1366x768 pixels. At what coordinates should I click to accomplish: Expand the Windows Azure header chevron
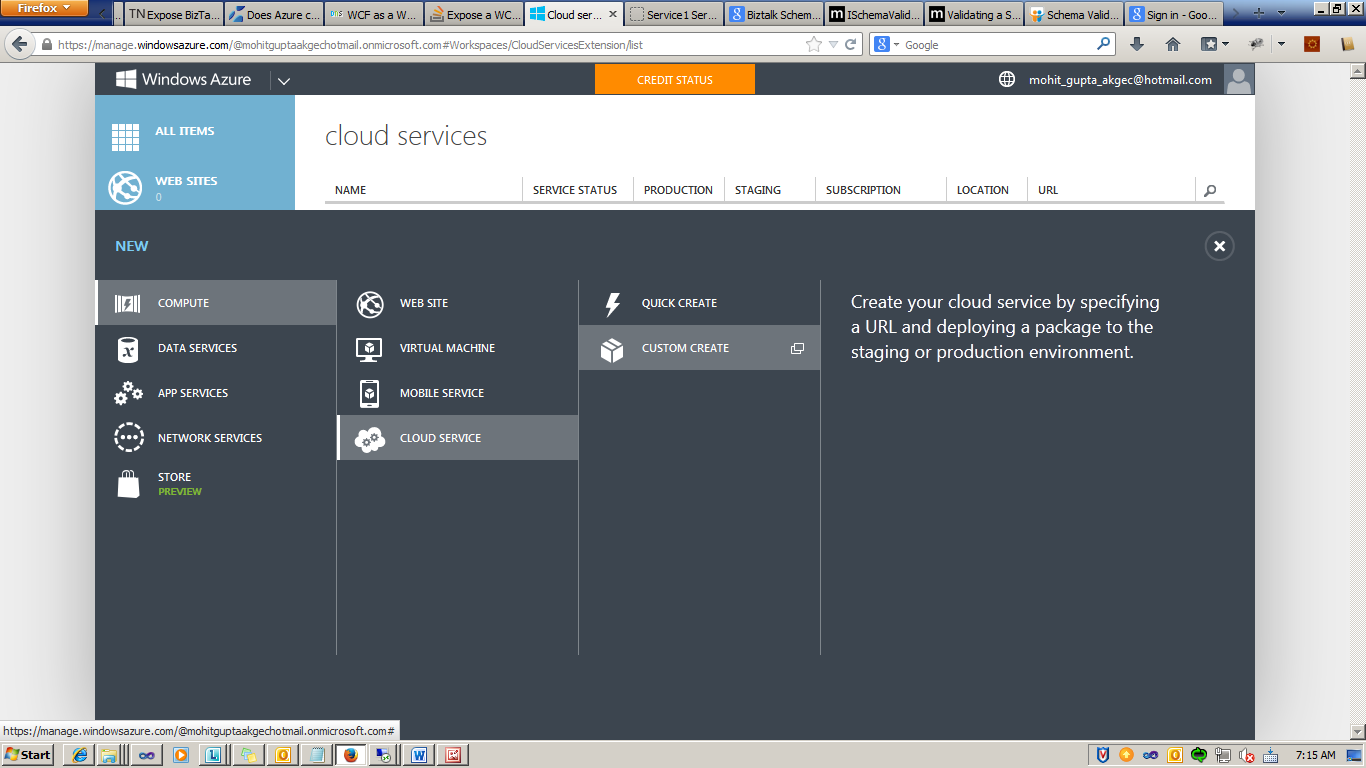click(x=283, y=81)
